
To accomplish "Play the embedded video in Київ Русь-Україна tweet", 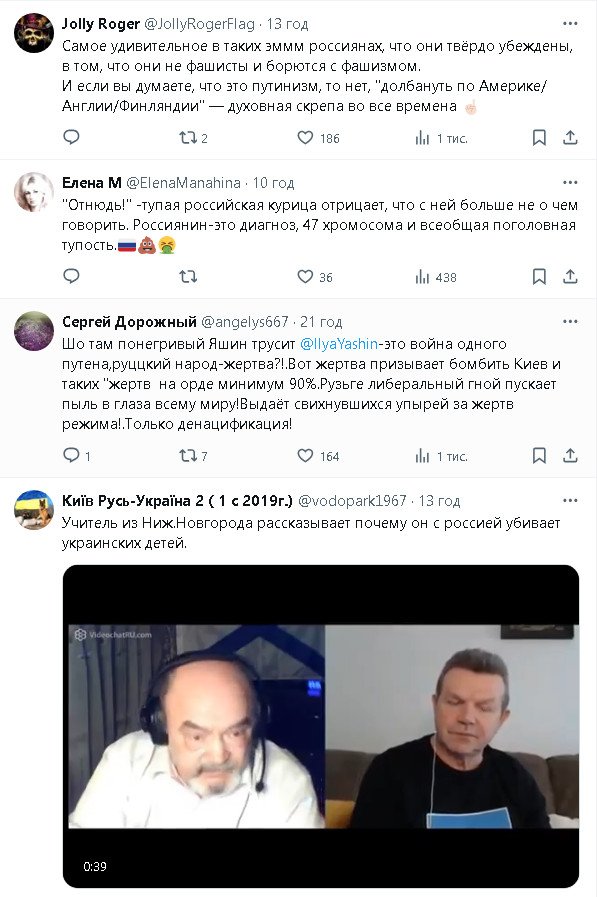I will click(x=321, y=726).
